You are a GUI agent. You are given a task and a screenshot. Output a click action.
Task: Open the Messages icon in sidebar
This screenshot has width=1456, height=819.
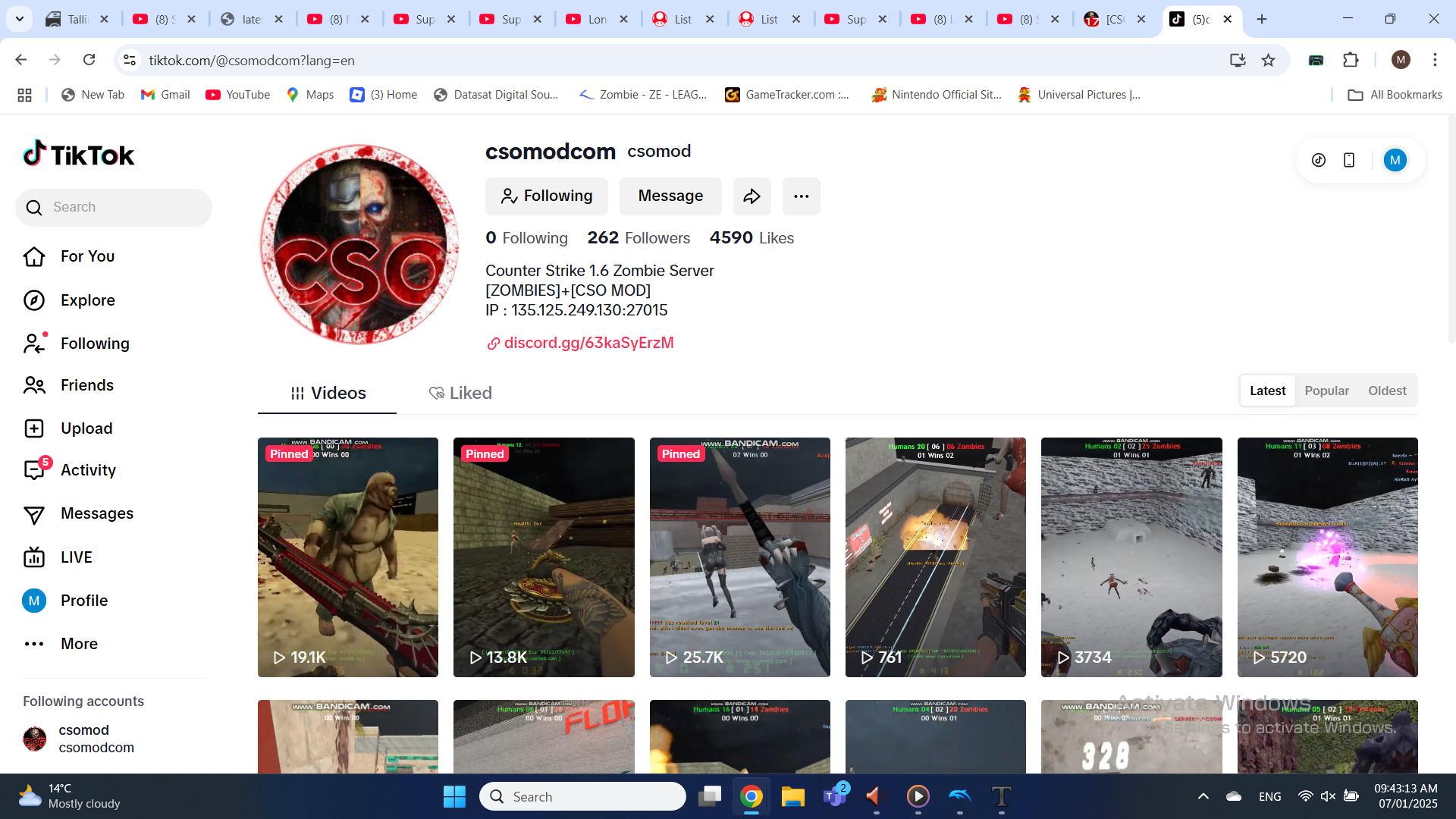(34, 514)
